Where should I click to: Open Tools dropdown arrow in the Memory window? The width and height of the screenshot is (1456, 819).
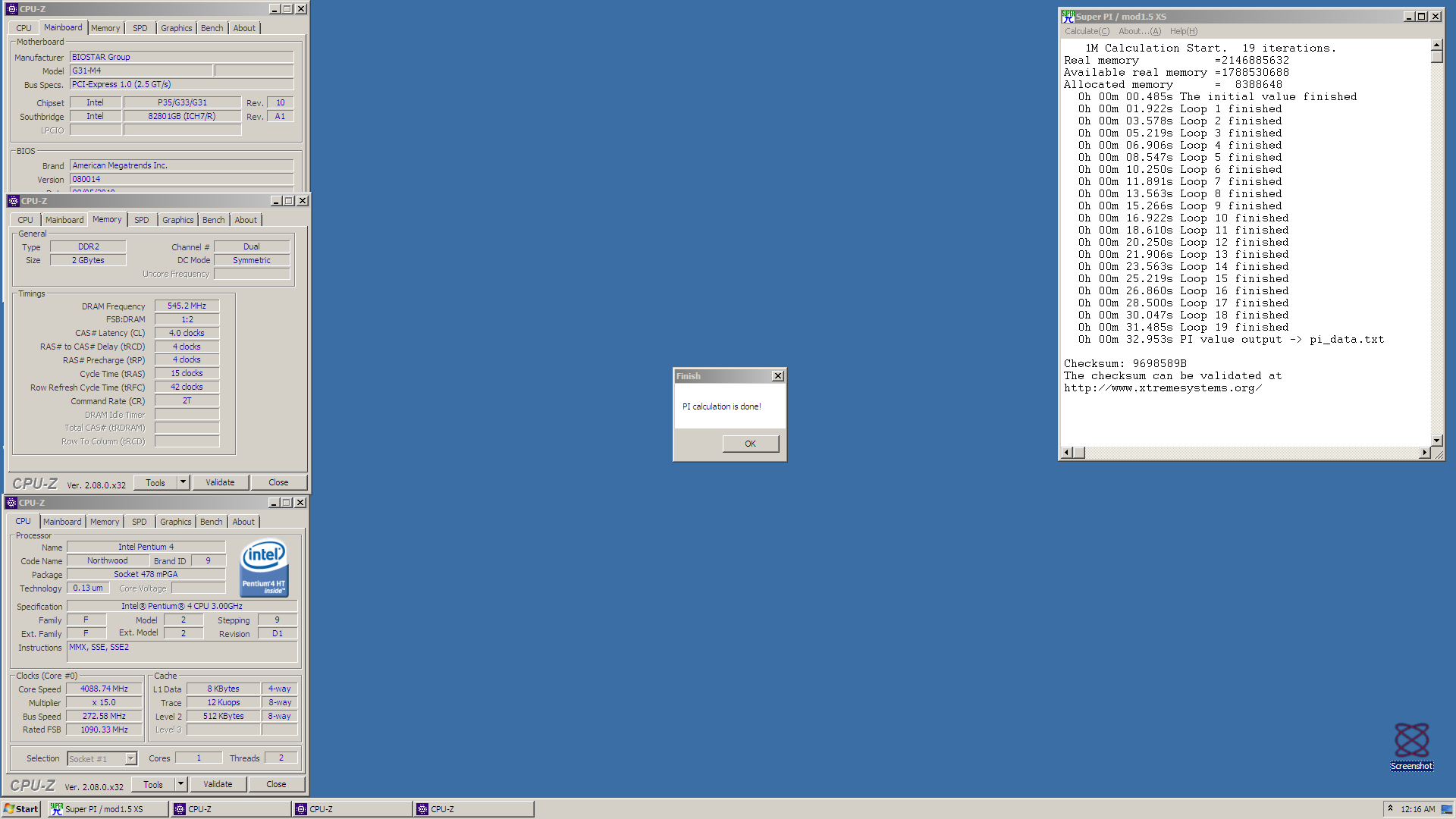tap(183, 482)
